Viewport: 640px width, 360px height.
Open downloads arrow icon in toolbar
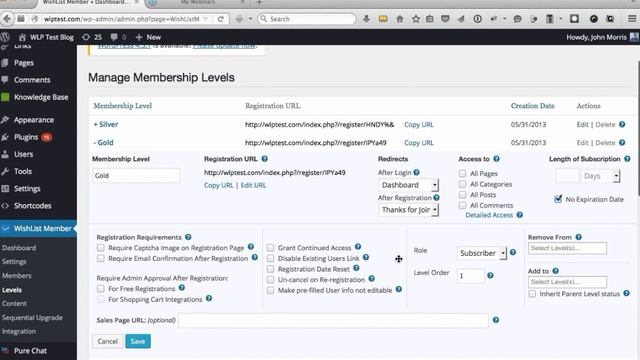tap(366, 19)
